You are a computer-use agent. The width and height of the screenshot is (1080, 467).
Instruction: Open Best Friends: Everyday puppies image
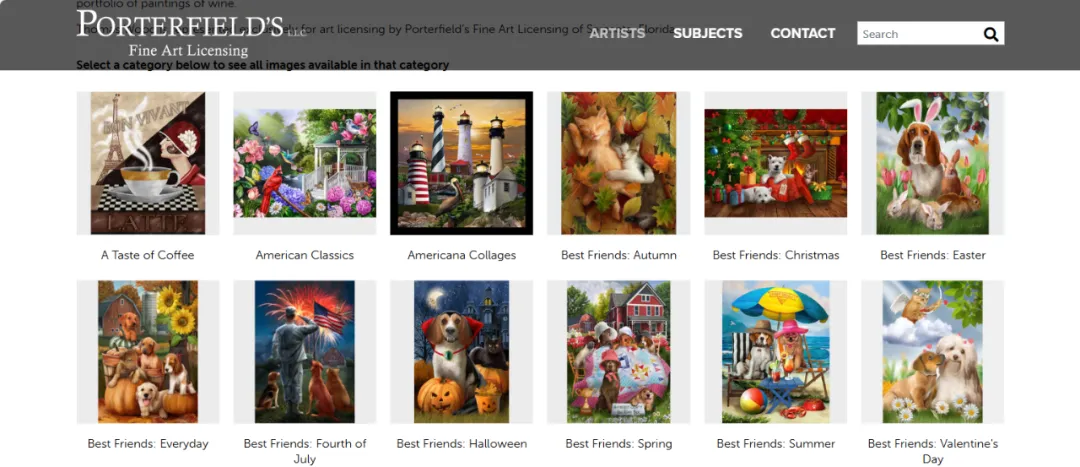[148, 351]
